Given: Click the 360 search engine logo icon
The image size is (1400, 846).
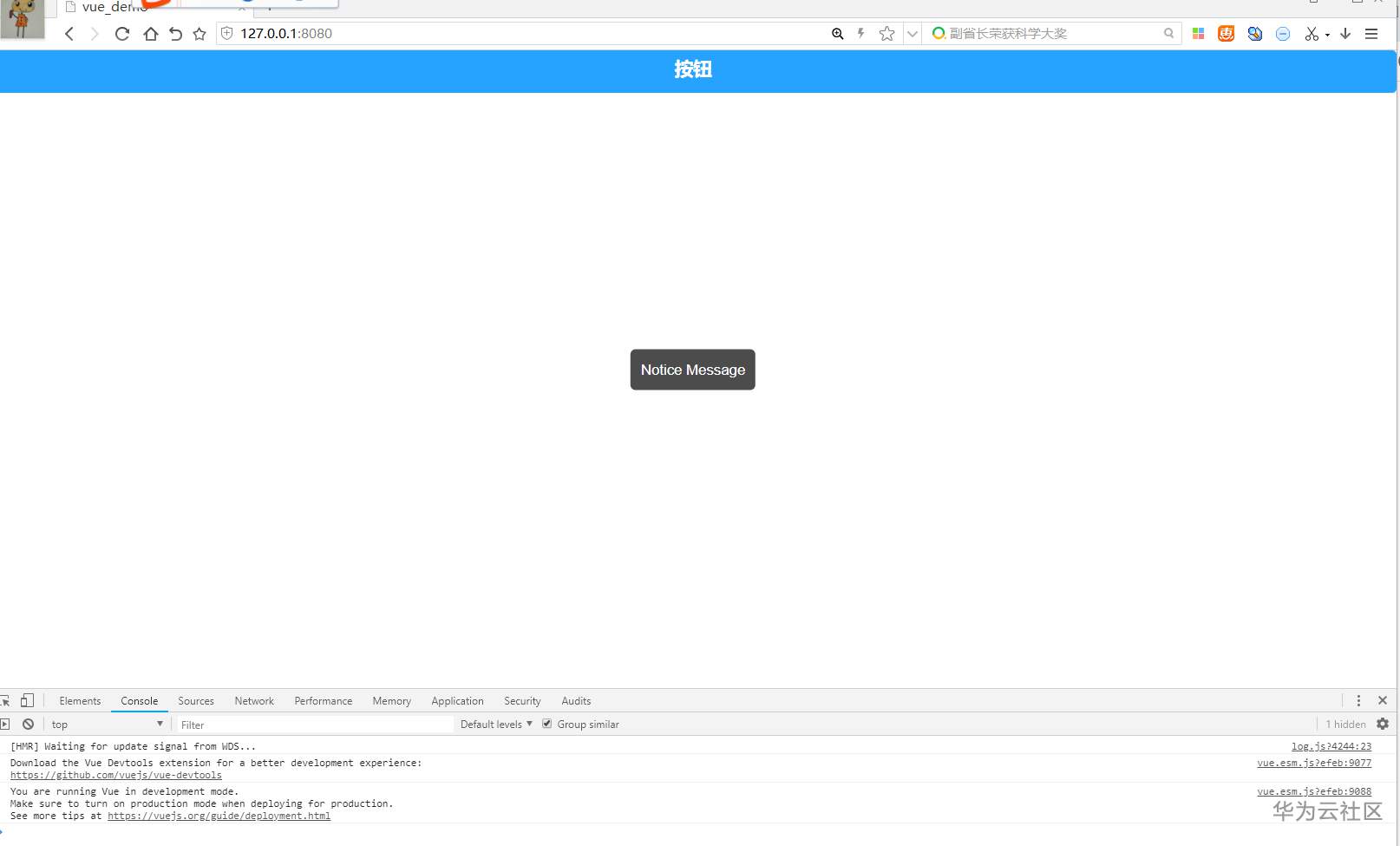Looking at the screenshot, I should (x=939, y=33).
